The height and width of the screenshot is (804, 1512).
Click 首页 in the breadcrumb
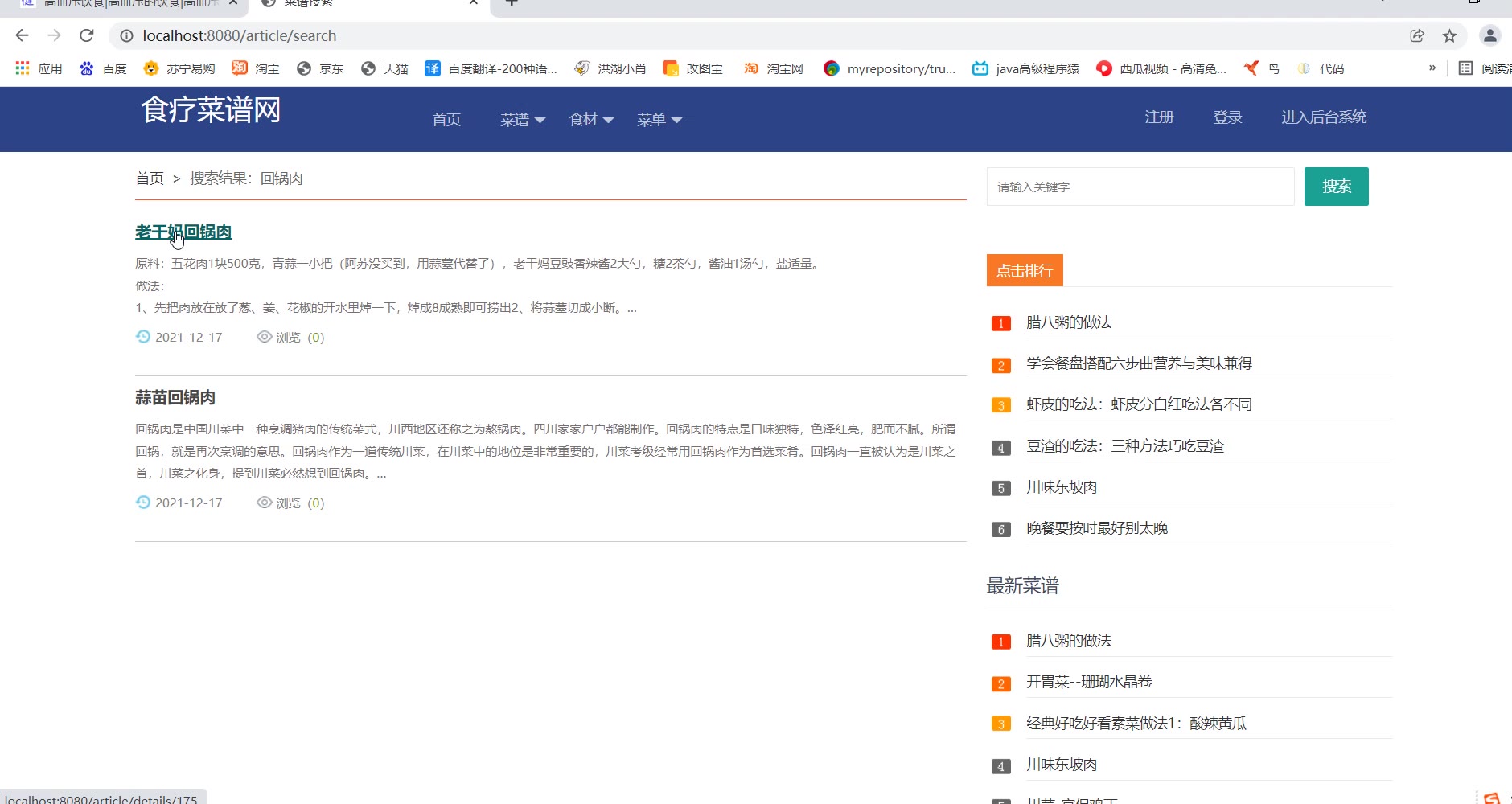[150, 178]
